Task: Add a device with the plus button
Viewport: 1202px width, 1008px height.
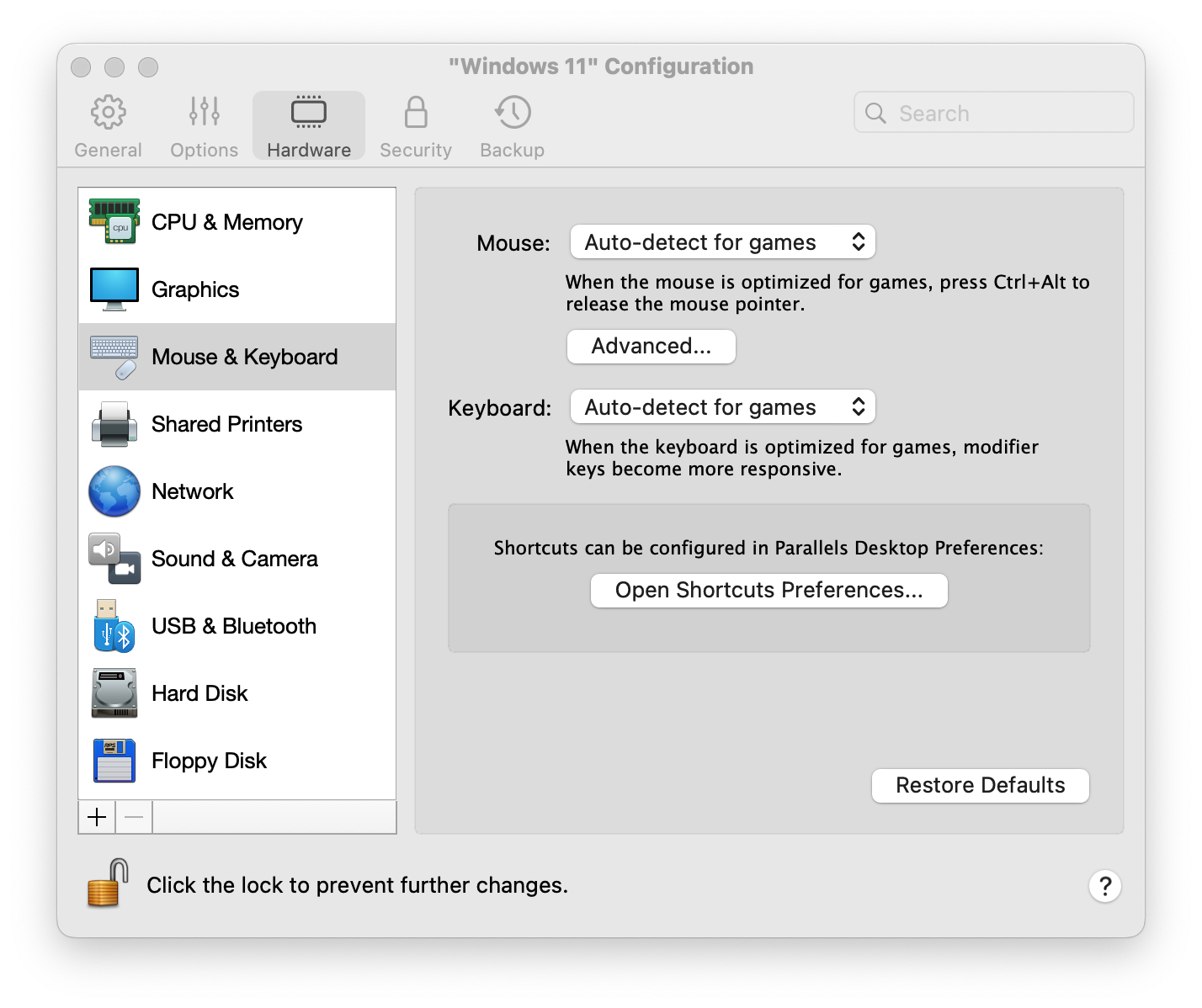Action: pos(97,817)
